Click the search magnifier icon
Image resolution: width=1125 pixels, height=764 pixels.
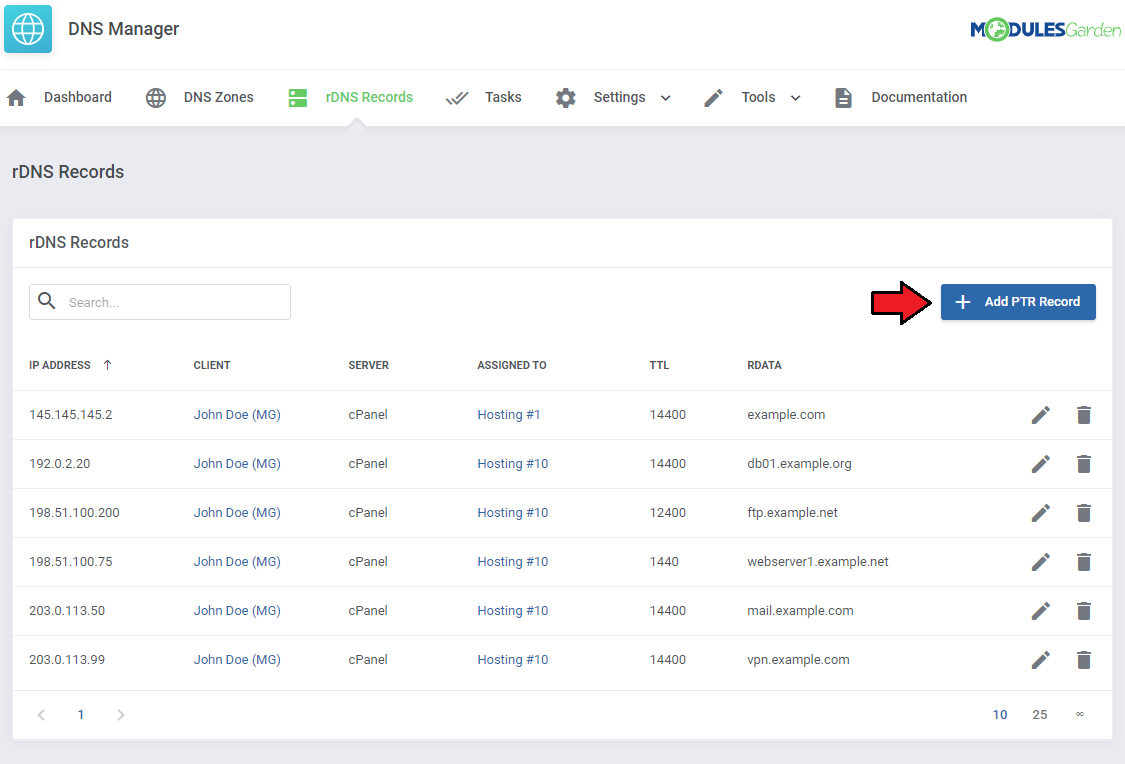tap(47, 301)
